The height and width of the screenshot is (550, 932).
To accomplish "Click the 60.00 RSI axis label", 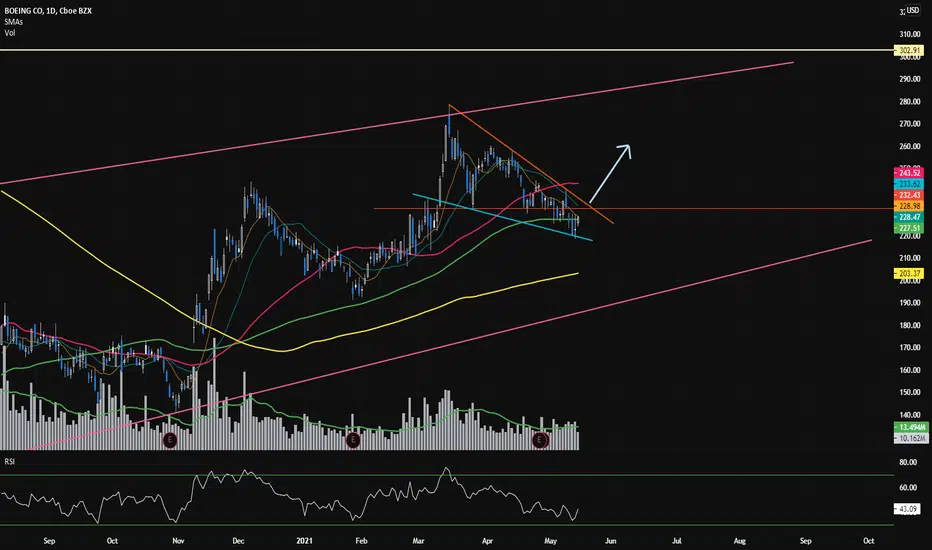I will tap(908, 488).
